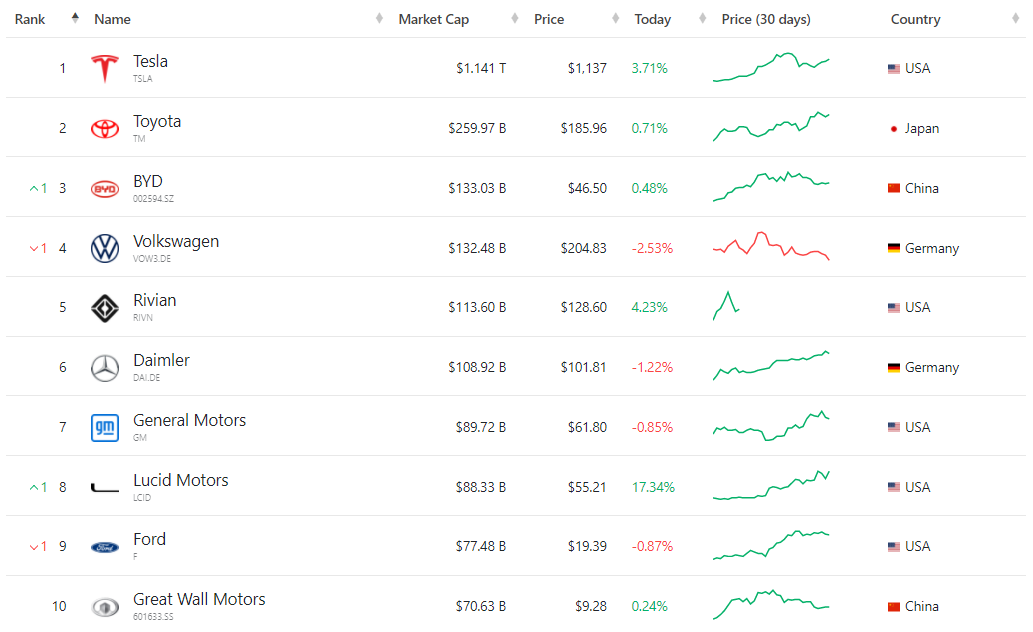Screen dimensions: 1033x632
Task: Click BYD's 30-day price chart
Action: [771, 187]
